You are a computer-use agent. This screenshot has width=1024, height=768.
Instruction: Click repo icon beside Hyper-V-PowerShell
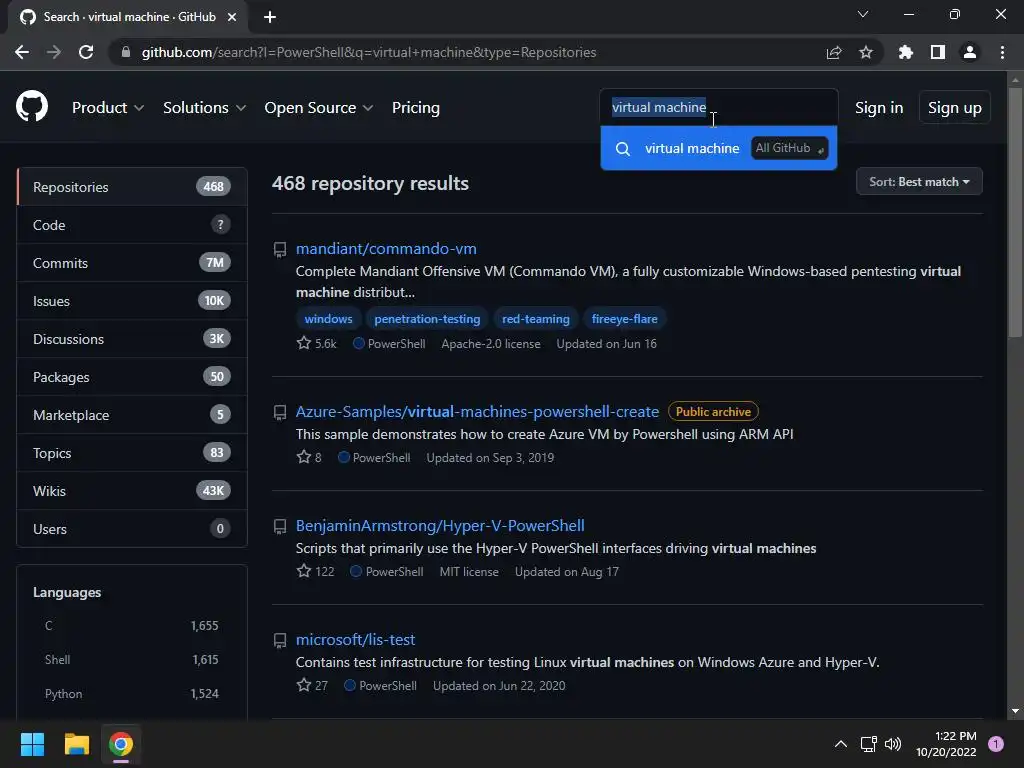pos(280,526)
